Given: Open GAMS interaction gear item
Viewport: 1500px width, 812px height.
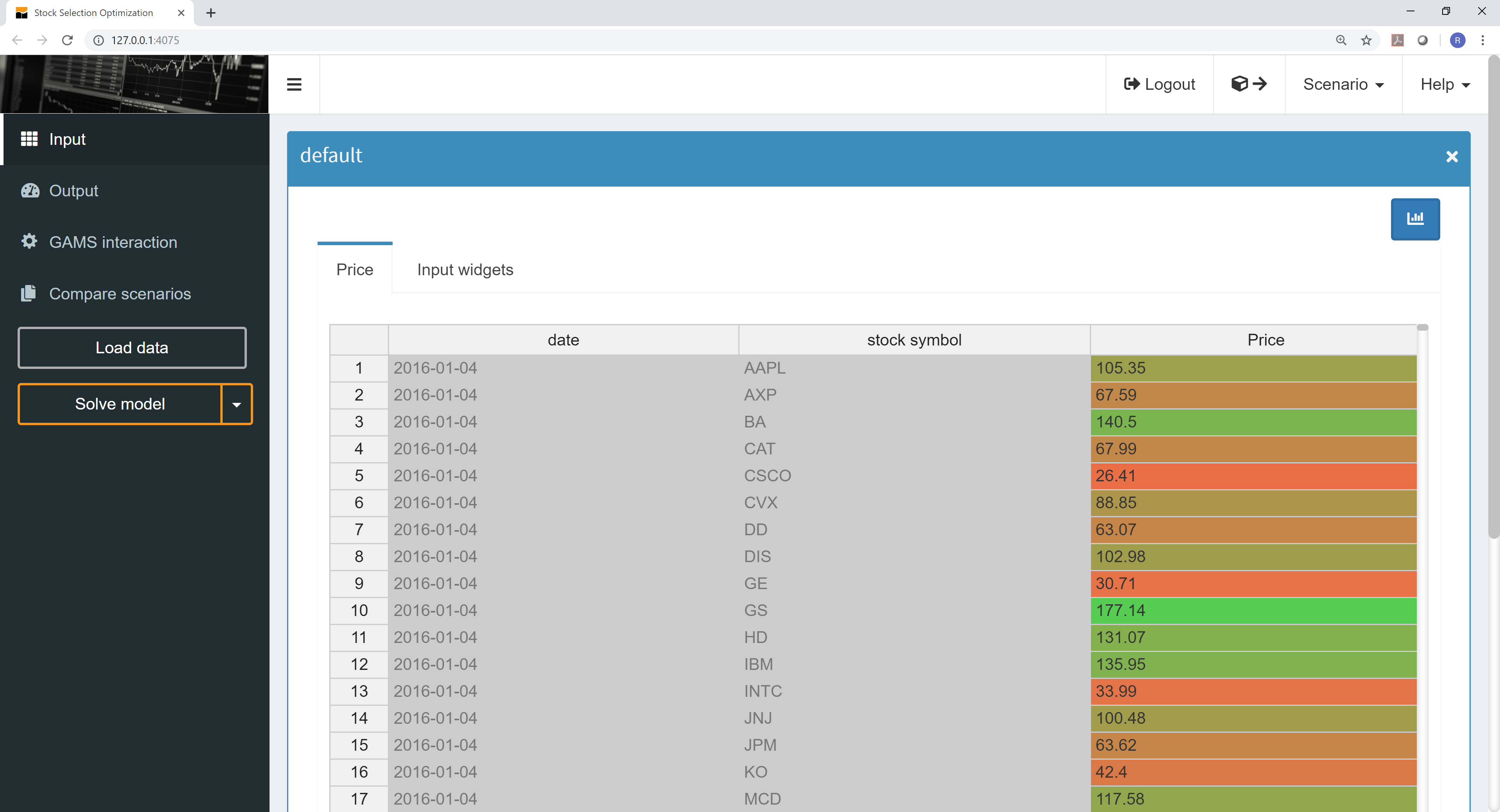Looking at the screenshot, I should click(112, 242).
